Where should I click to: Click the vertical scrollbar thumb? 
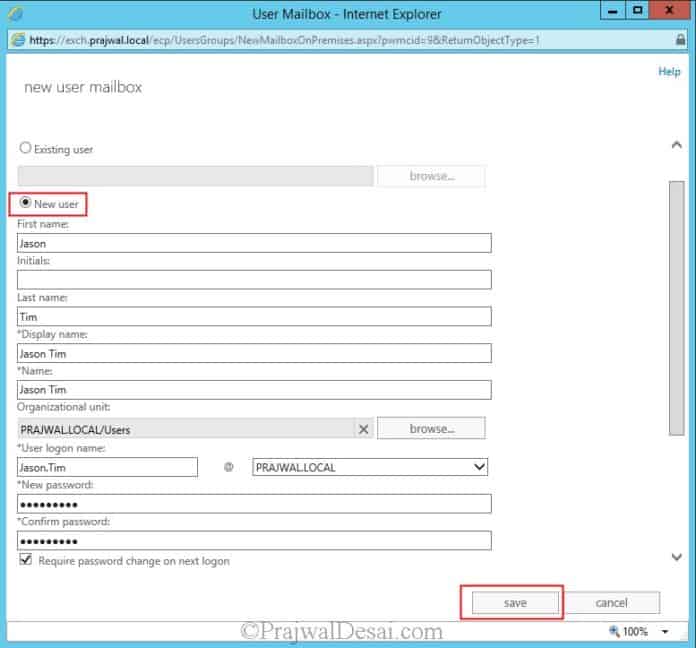point(676,308)
